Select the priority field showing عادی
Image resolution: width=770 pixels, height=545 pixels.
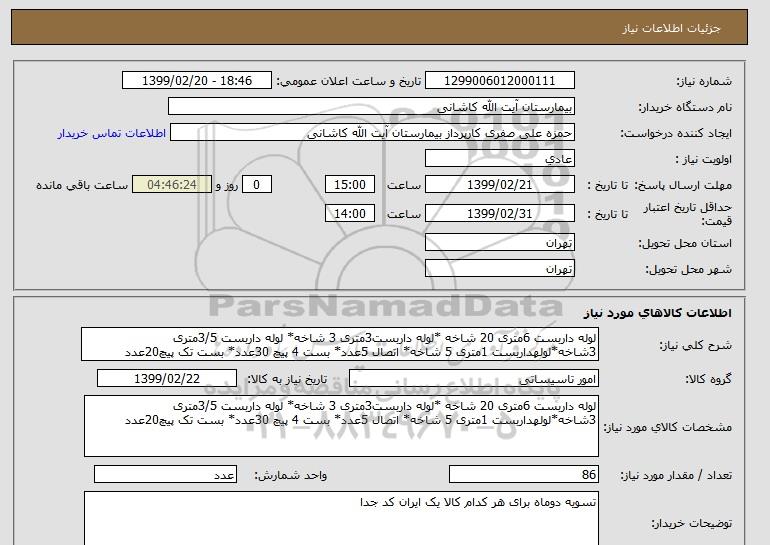pos(499,159)
